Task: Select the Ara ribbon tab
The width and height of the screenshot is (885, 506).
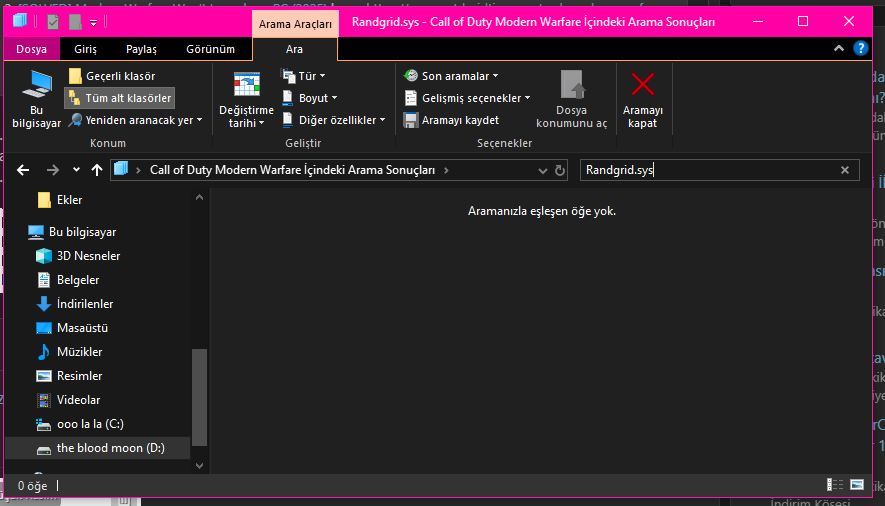Action: 294,49
